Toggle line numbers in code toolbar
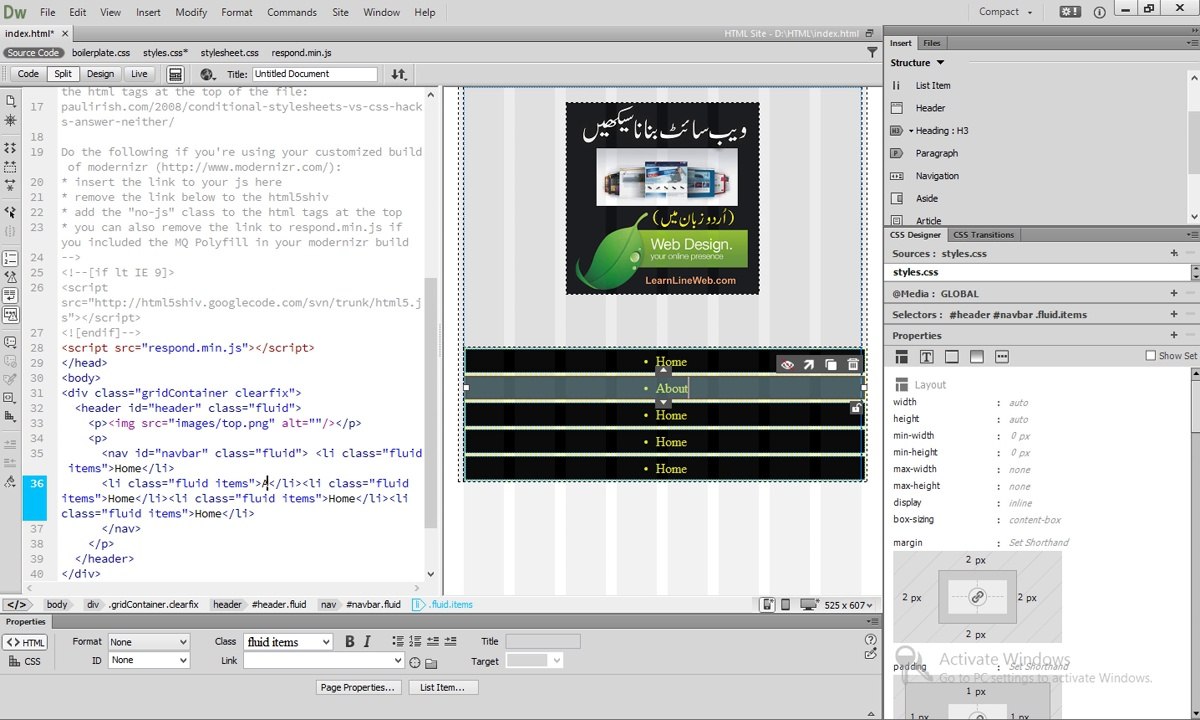This screenshot has height=720, width=1200. [x=10, y=259]
